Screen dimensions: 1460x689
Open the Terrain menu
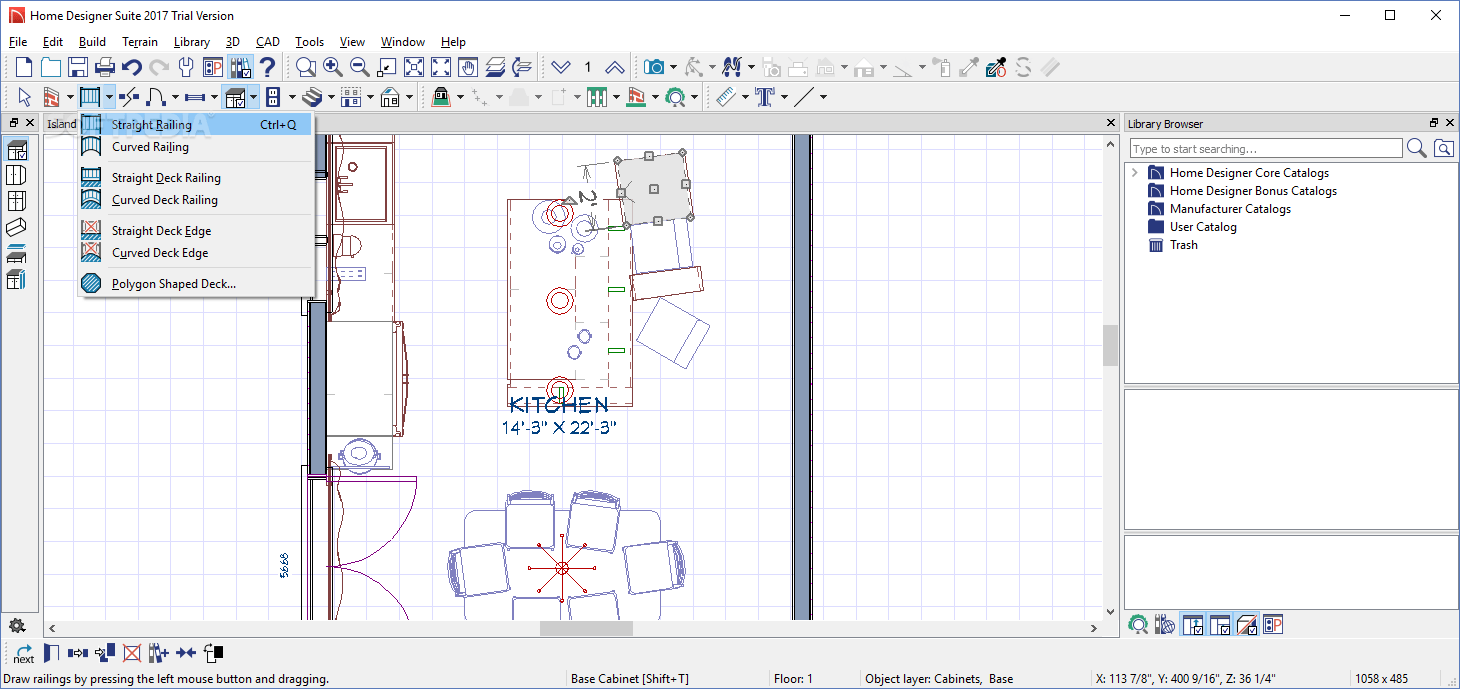point(140,42)
